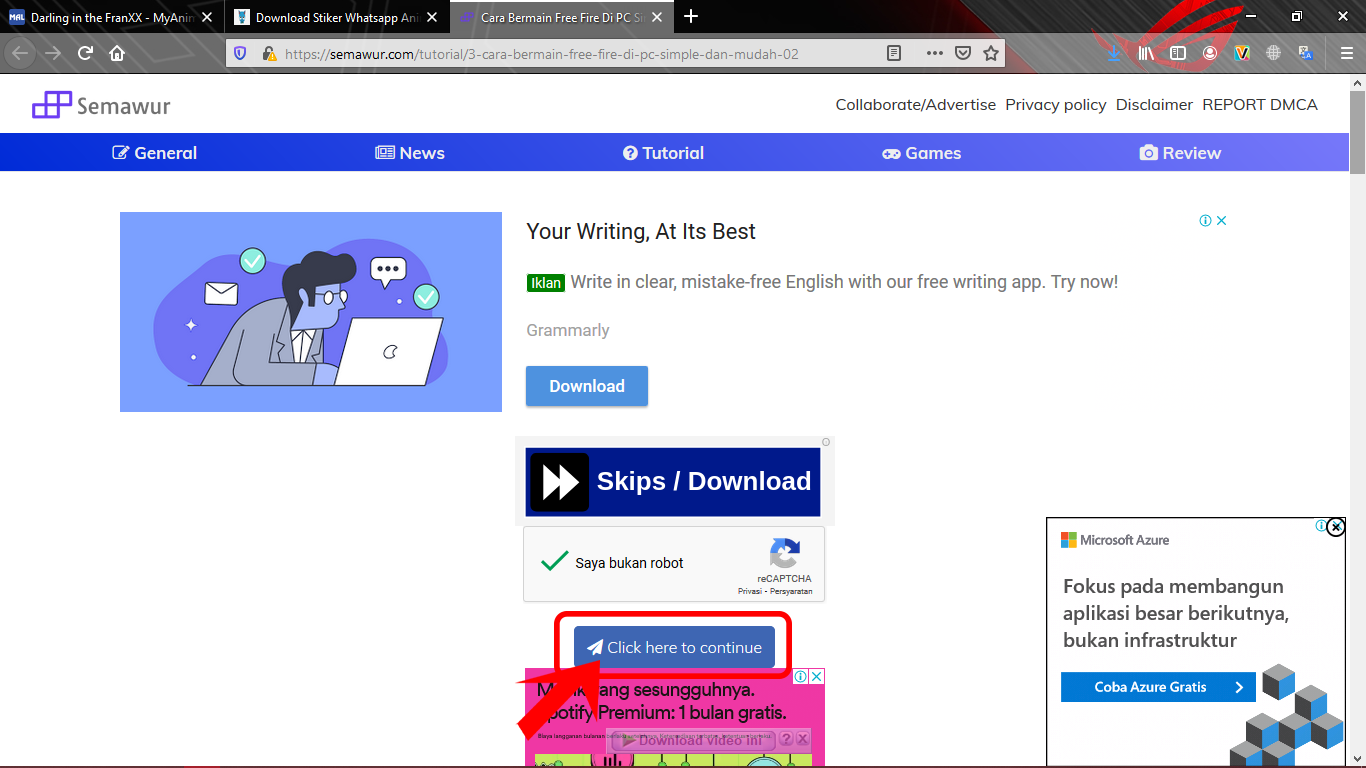The height and width of the screenshot is (768, 1366).
Task: Close the Grammarly ad with the X
Action: coord(1222,220)
